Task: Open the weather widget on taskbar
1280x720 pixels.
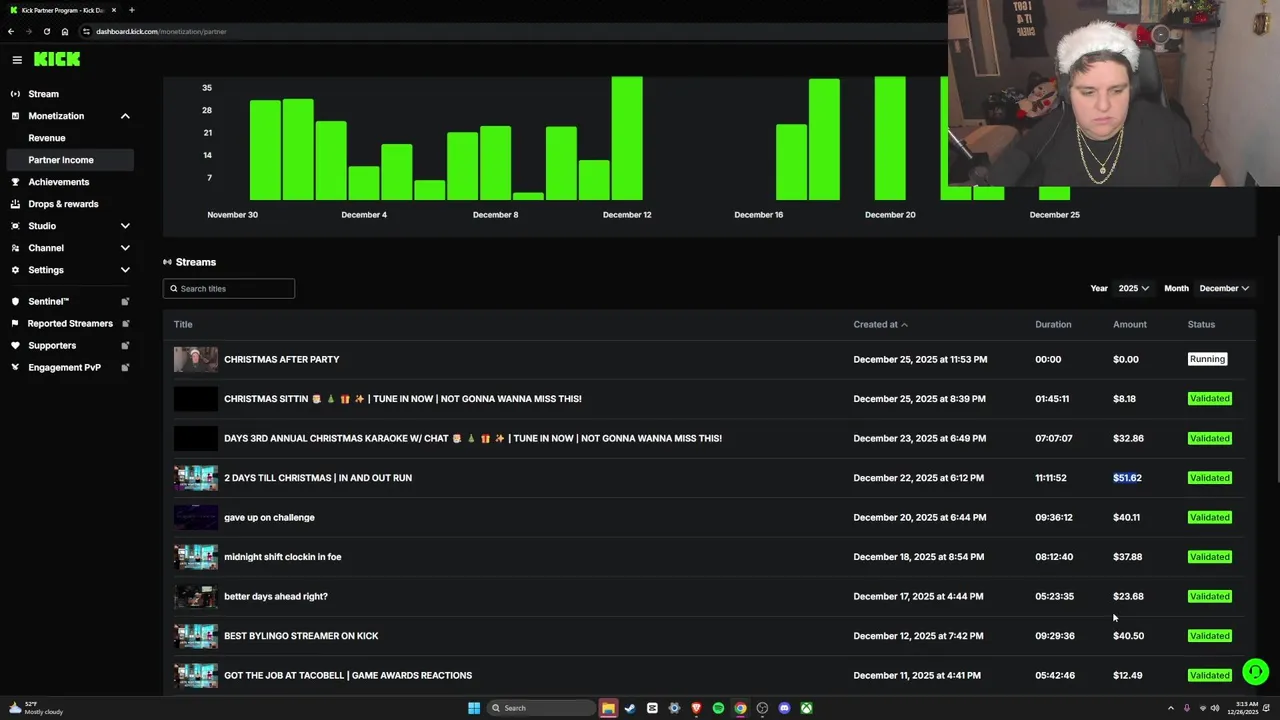Action: click(x=36, y=708)
